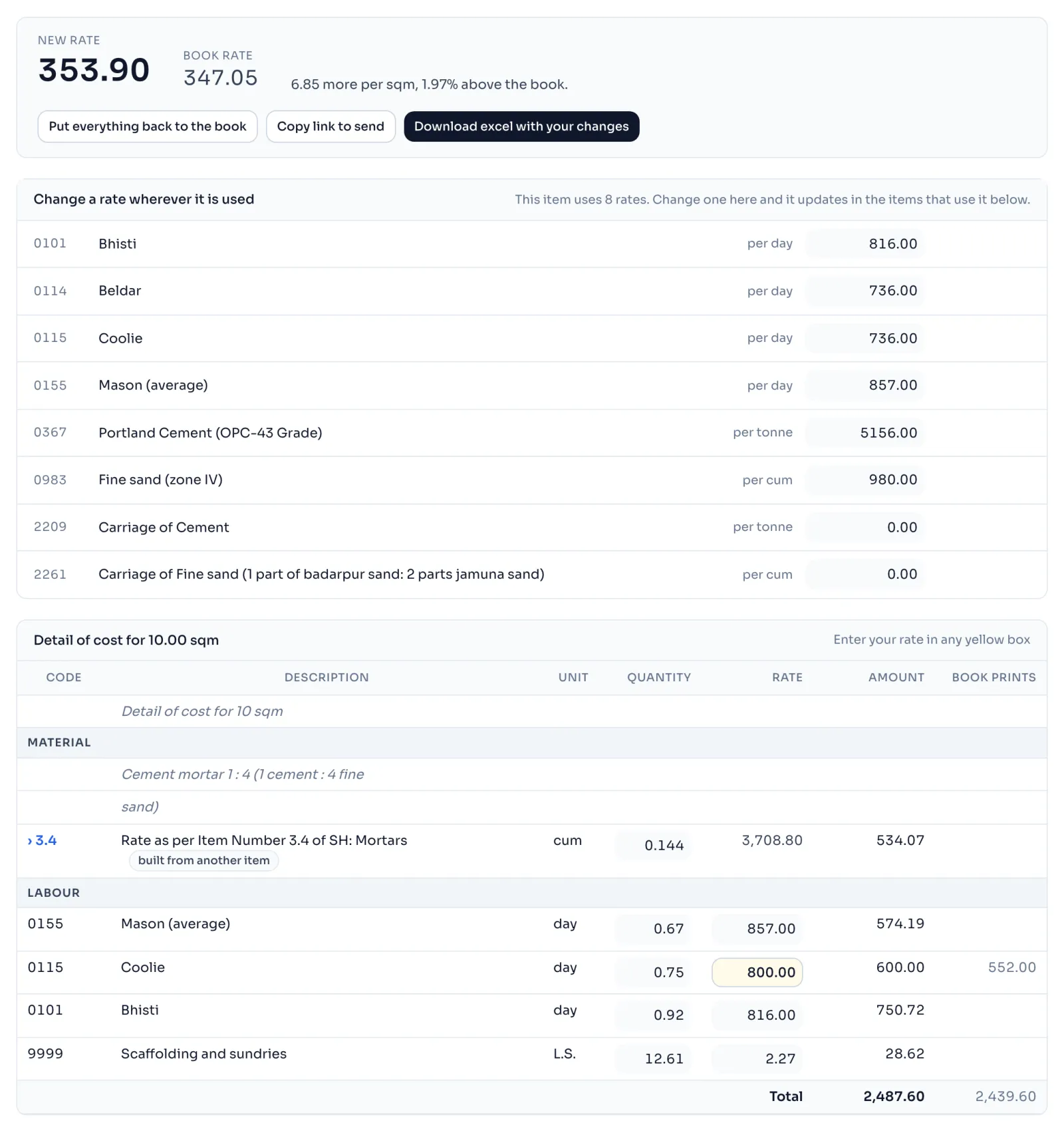Viewport: 1064px width, 1131px height.
Task: Click 'Rate as per Item Number 3.4' description
Action: tap(264, 840)
